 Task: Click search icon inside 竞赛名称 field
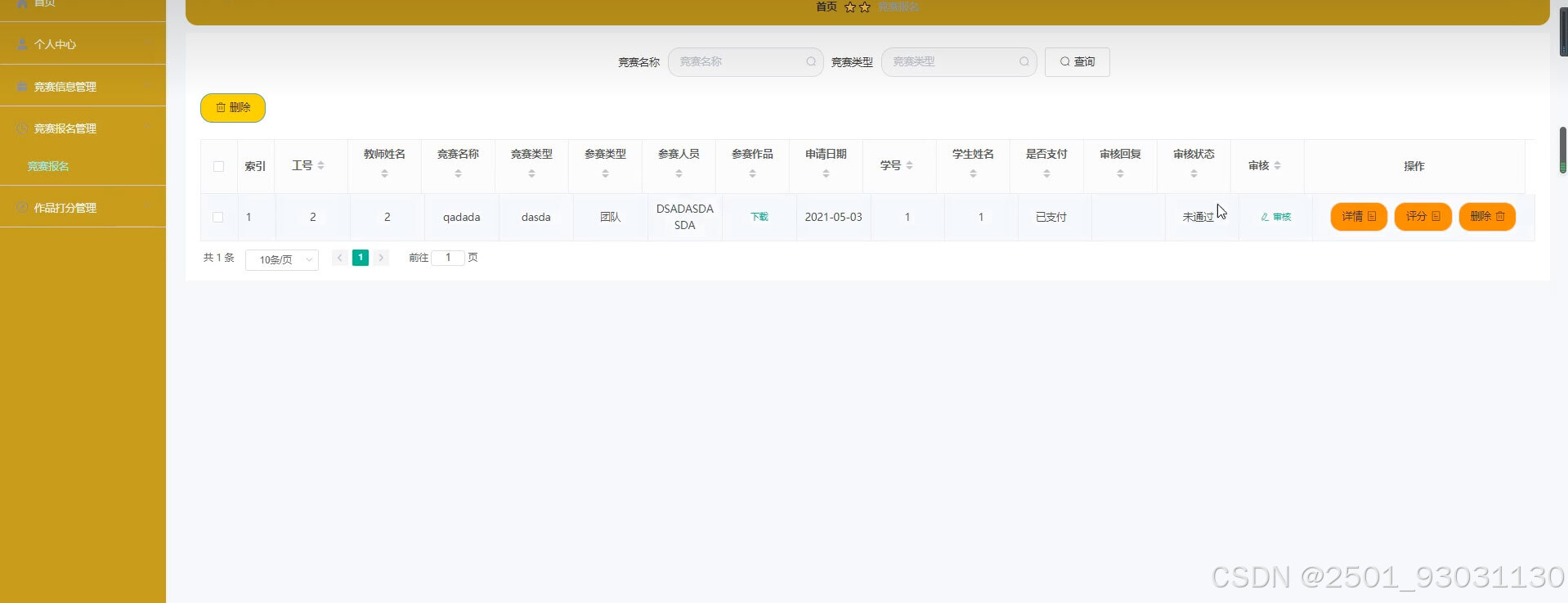811,61
